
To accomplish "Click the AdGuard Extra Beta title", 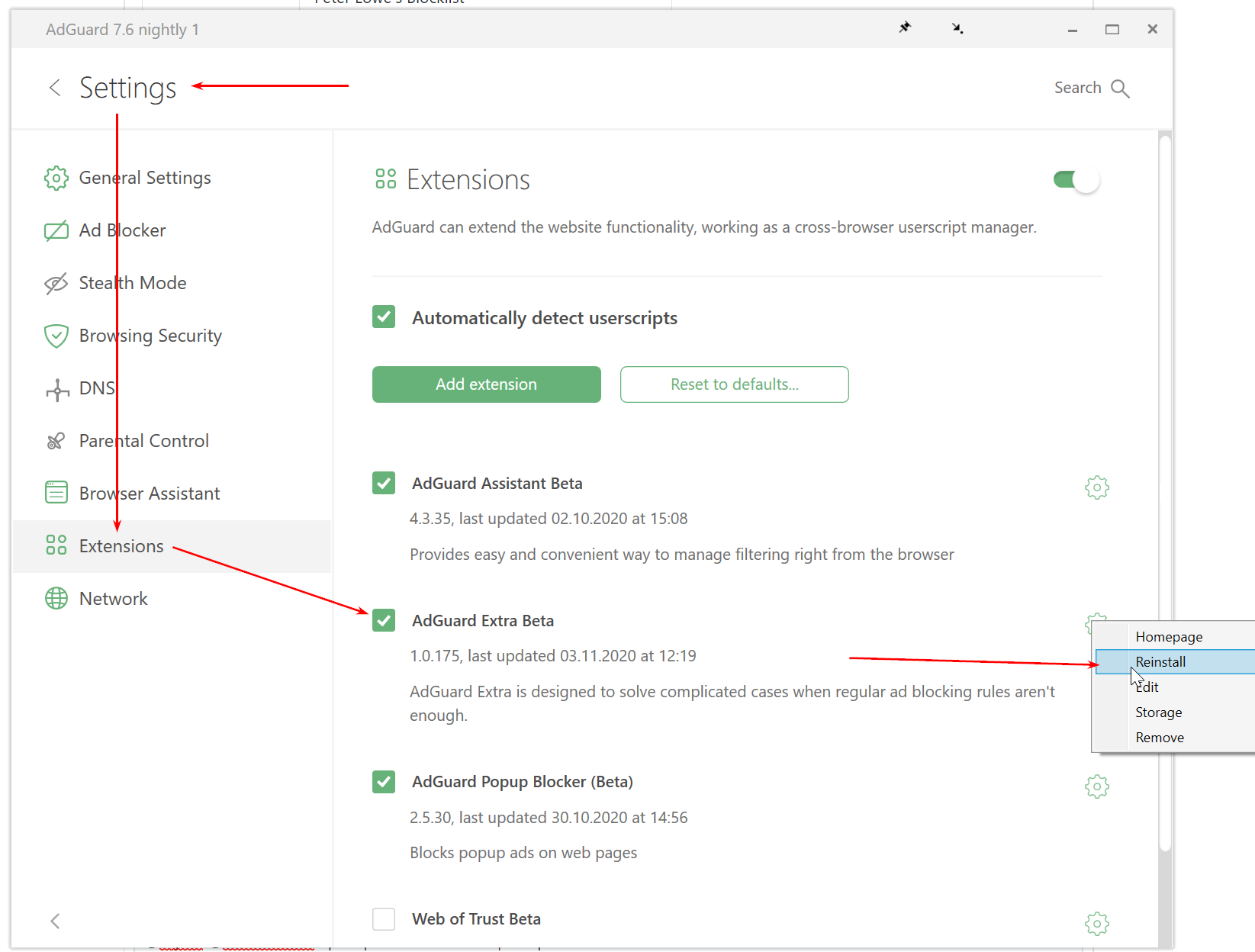I will pos(483,621).
